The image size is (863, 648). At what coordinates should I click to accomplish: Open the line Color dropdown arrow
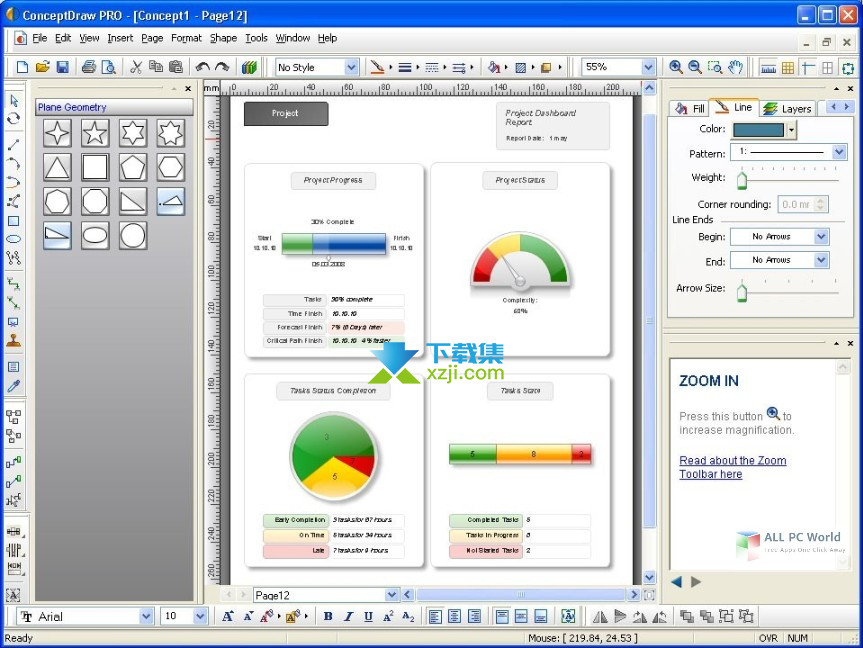(x=791, y=130)
